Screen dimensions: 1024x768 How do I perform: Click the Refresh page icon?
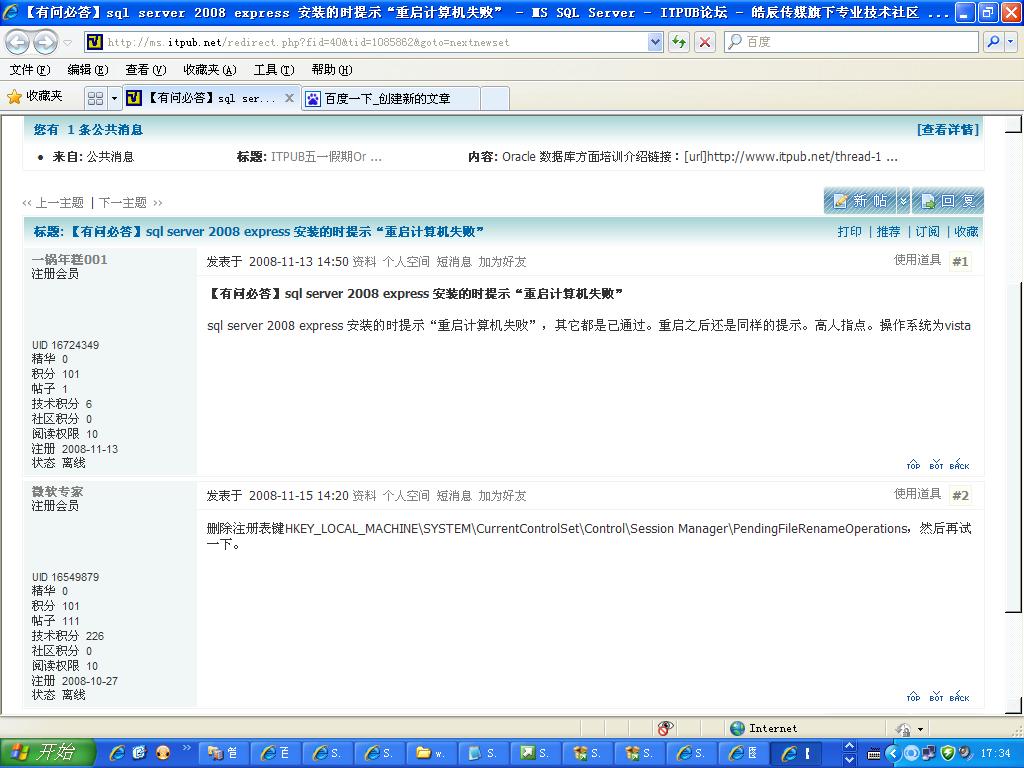pyautogui.click(x=679, y=42)
